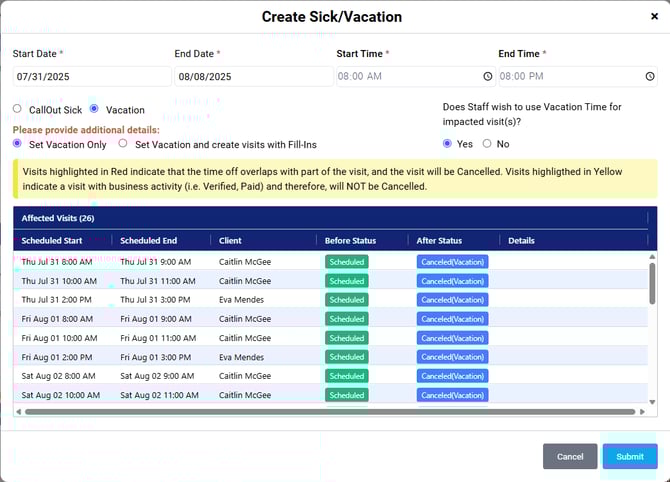Select the Vacation radio button
Viewport: 670px width, 482px height.
click(x=94, y=109)
